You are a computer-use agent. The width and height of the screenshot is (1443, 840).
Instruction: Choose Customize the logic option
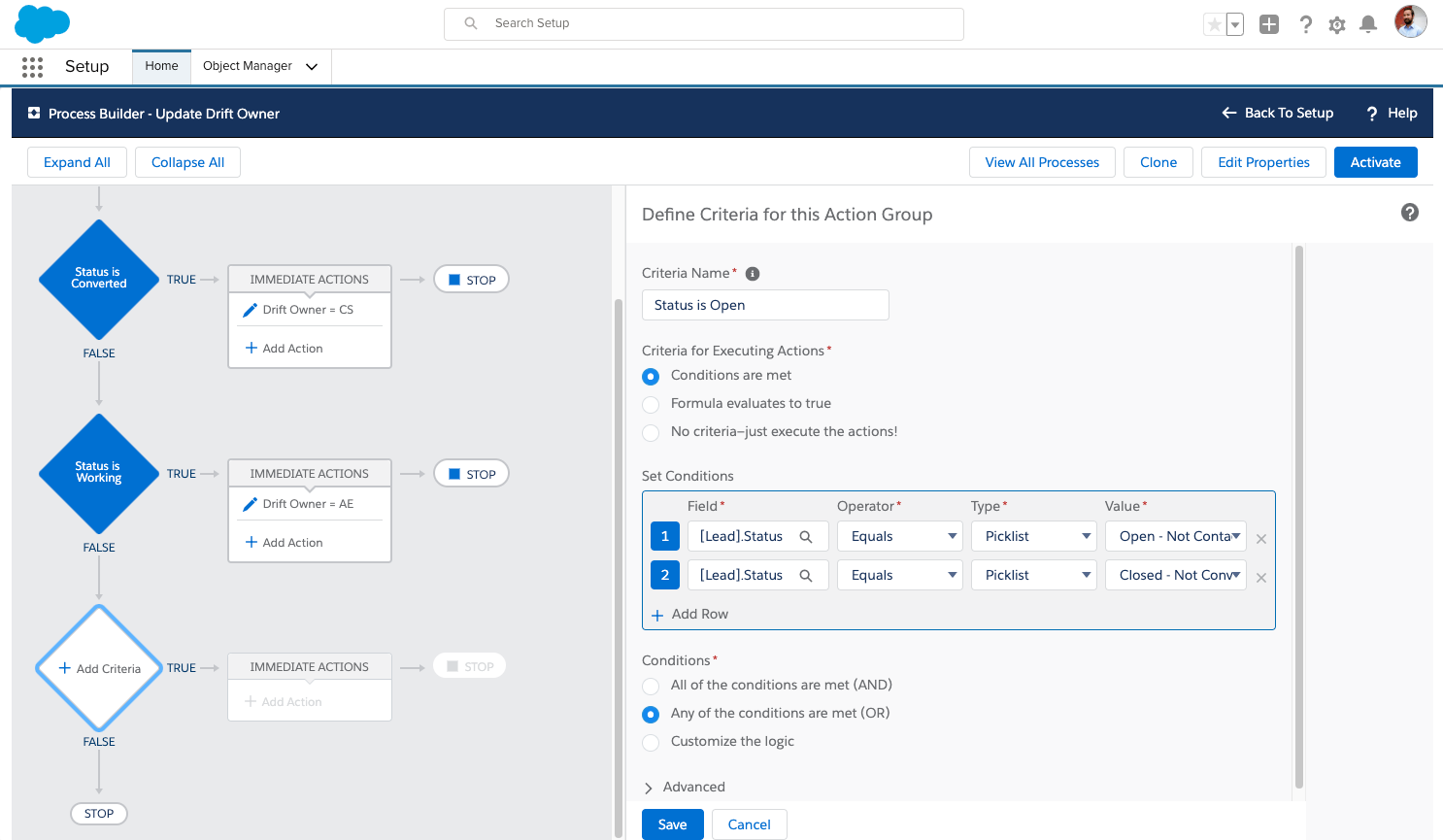(x=651, y=742)
